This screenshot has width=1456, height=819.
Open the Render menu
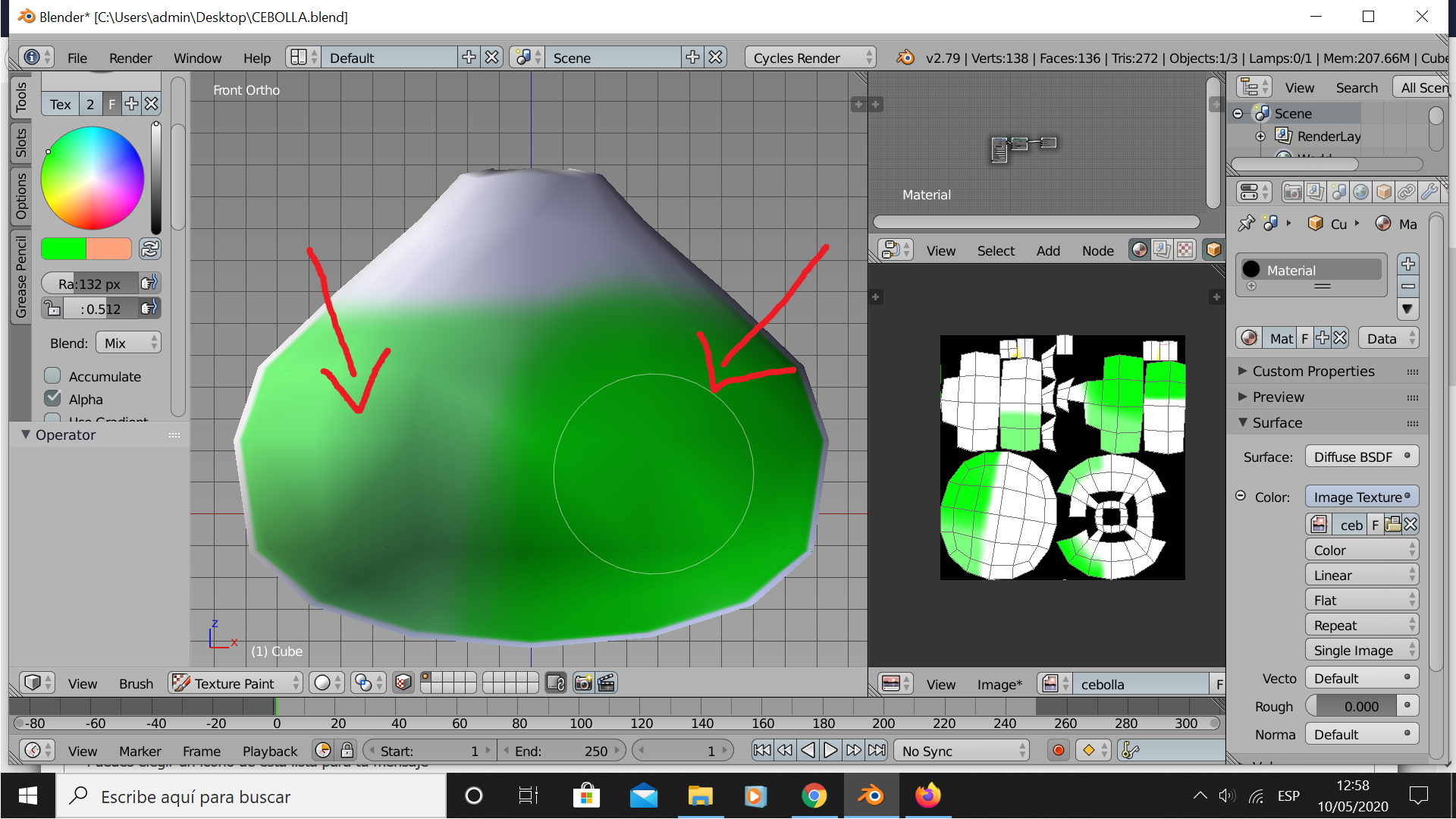[130, 58]
